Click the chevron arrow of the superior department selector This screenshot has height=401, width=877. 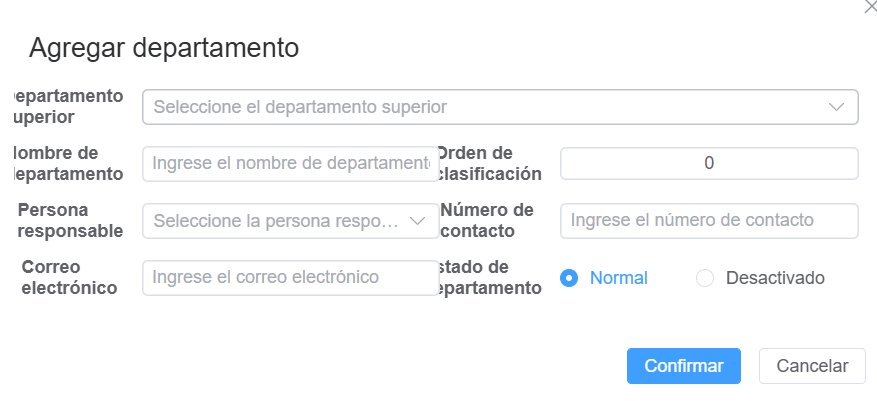tap(837, 107)
